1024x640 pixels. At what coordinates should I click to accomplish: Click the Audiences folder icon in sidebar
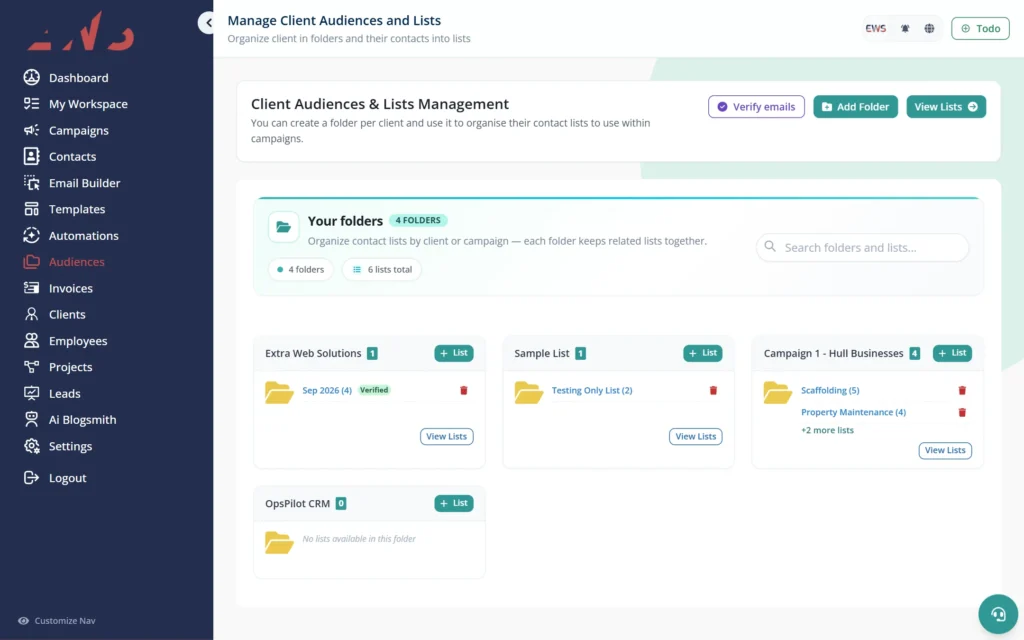31,262
